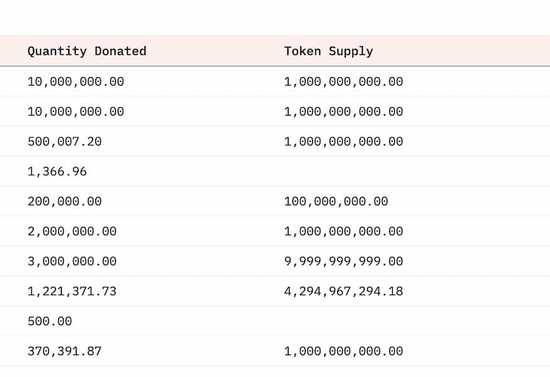This screenshot has width=550, height=377.
Task: Select the 3,000,000.00 quantity cell
Action: [72, 261]
